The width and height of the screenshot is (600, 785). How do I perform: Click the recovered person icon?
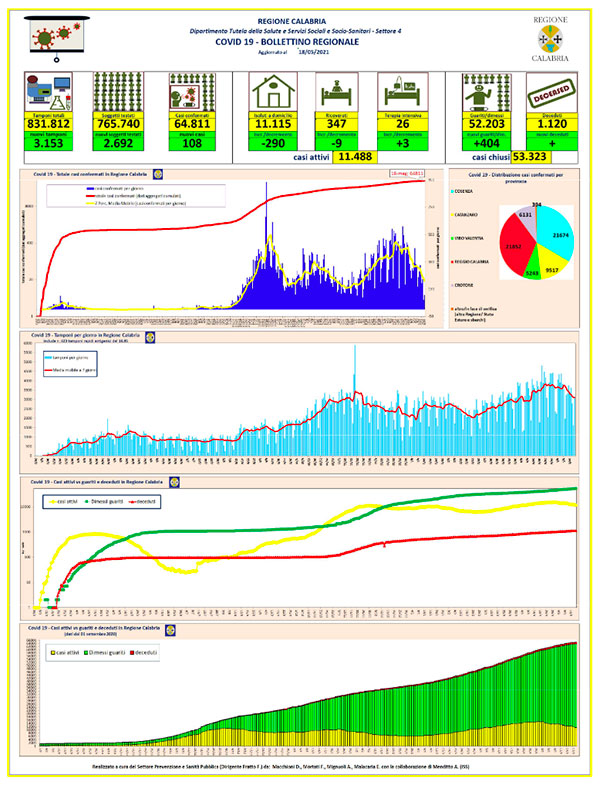(486, 93)
